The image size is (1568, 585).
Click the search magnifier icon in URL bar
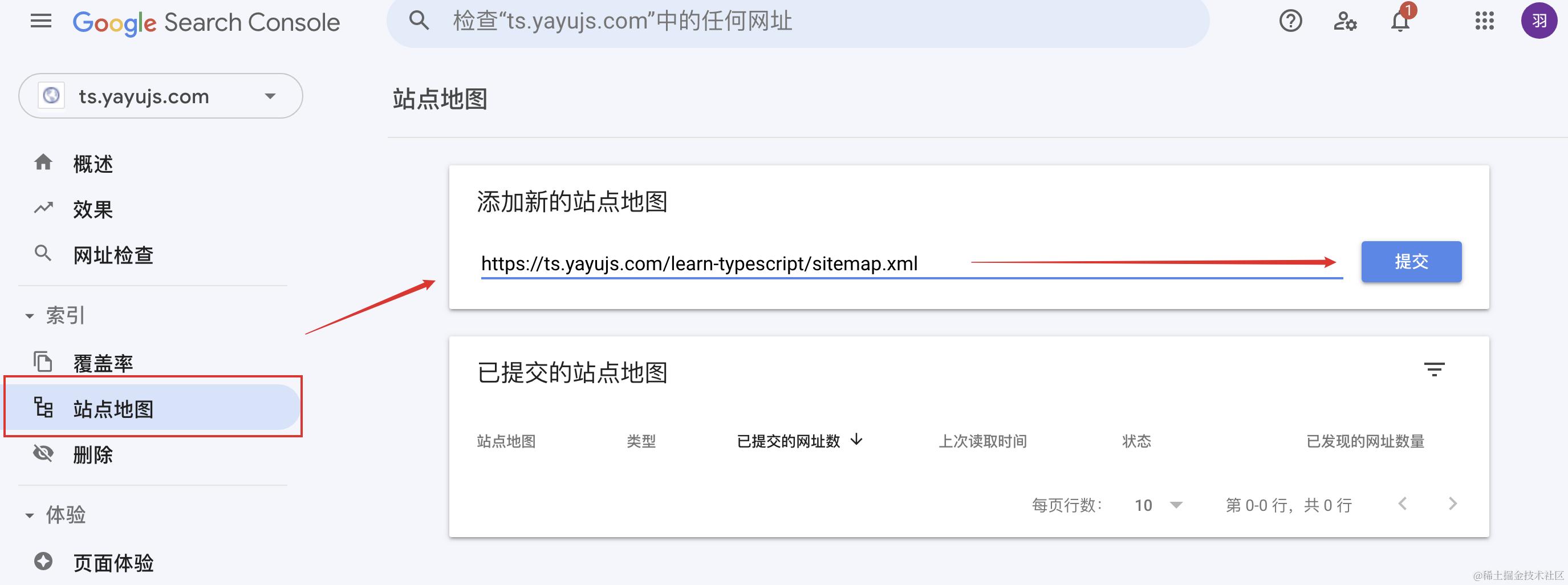point(419,21)
